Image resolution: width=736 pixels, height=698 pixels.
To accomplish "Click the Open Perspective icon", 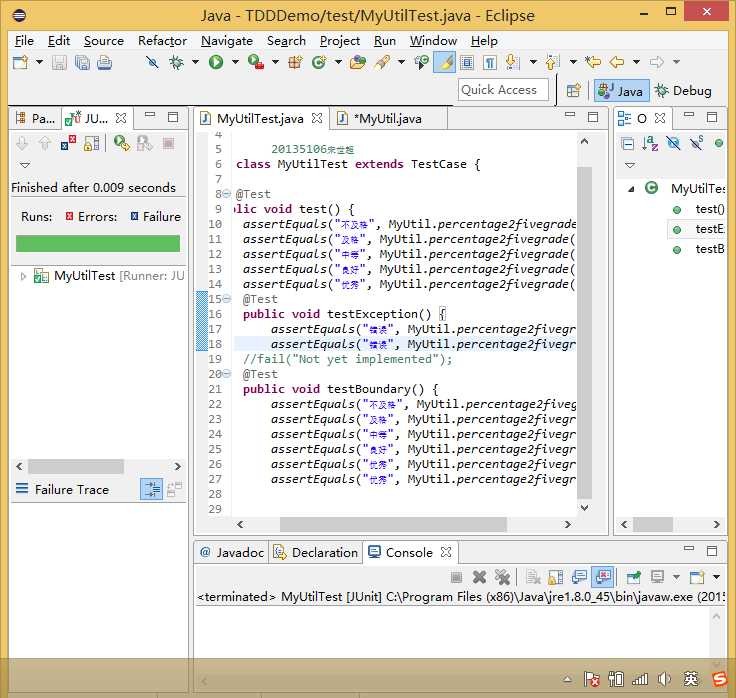I will coord(574,90).
